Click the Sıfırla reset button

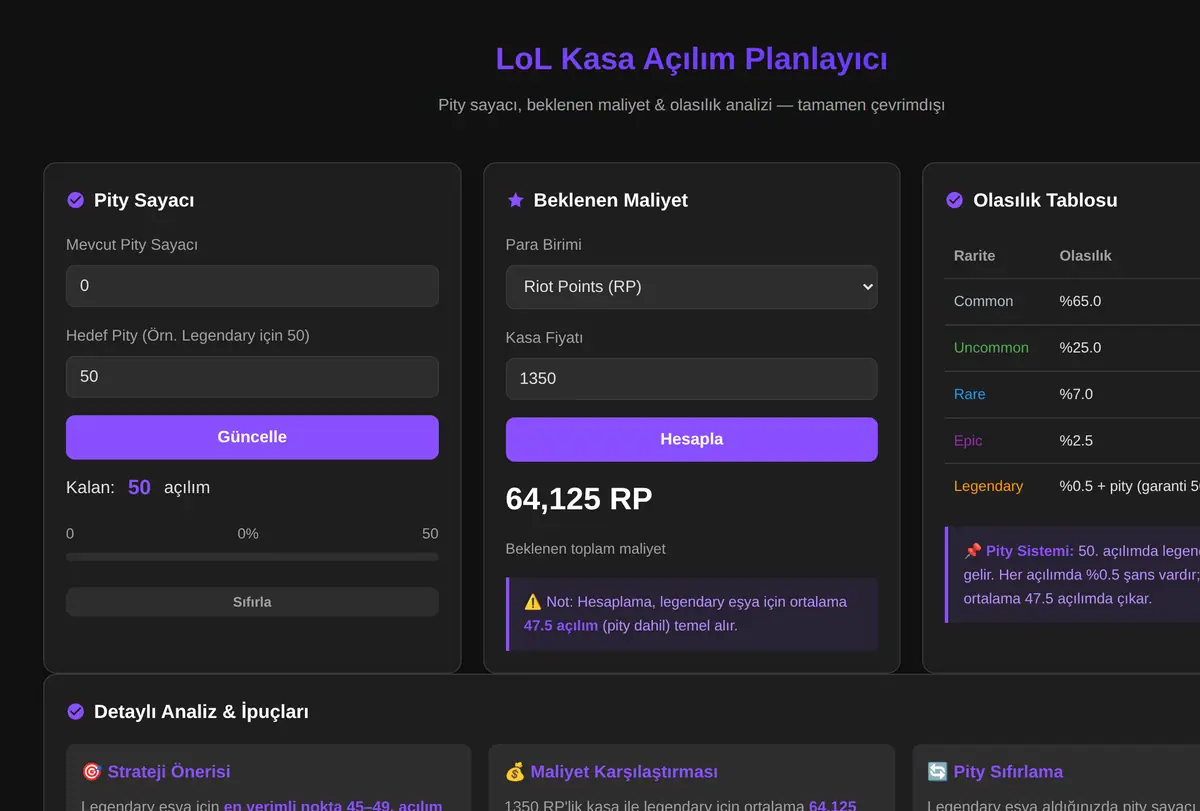(252, 602)
